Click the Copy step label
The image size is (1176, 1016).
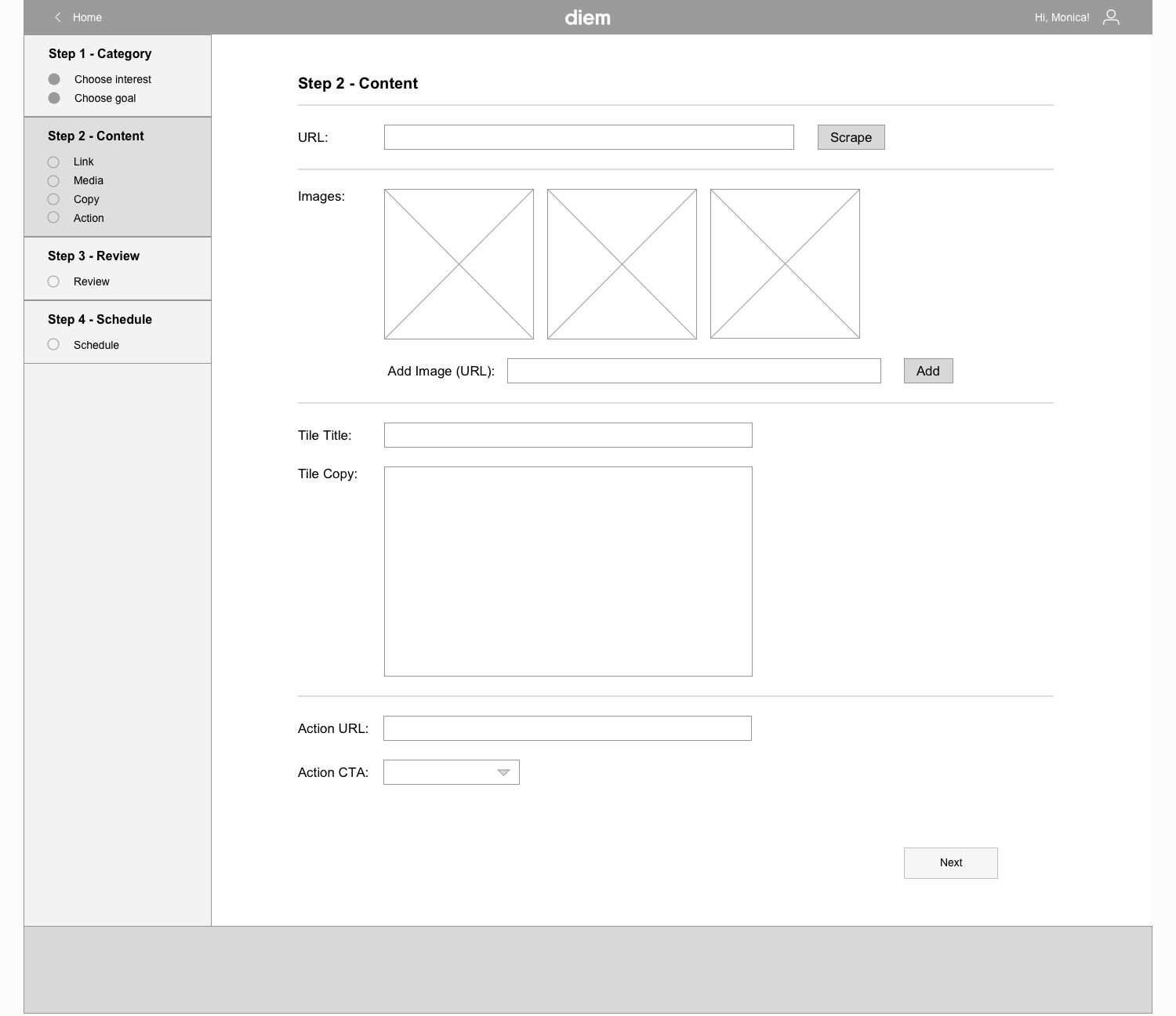[x=86, y=199]
